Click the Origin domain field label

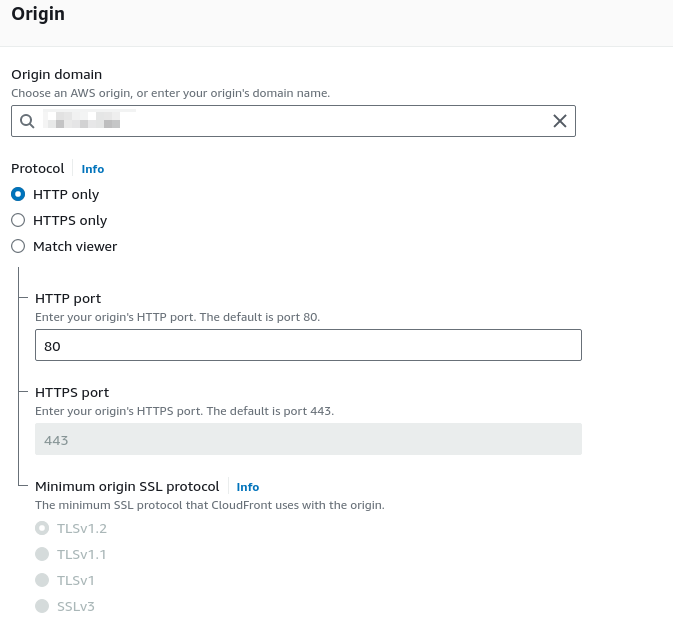click(56, 74)
